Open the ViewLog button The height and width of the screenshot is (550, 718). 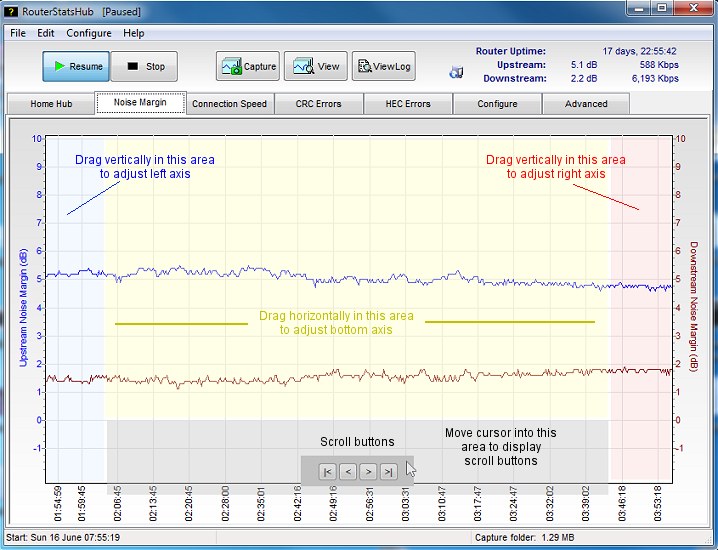(383, 67)
